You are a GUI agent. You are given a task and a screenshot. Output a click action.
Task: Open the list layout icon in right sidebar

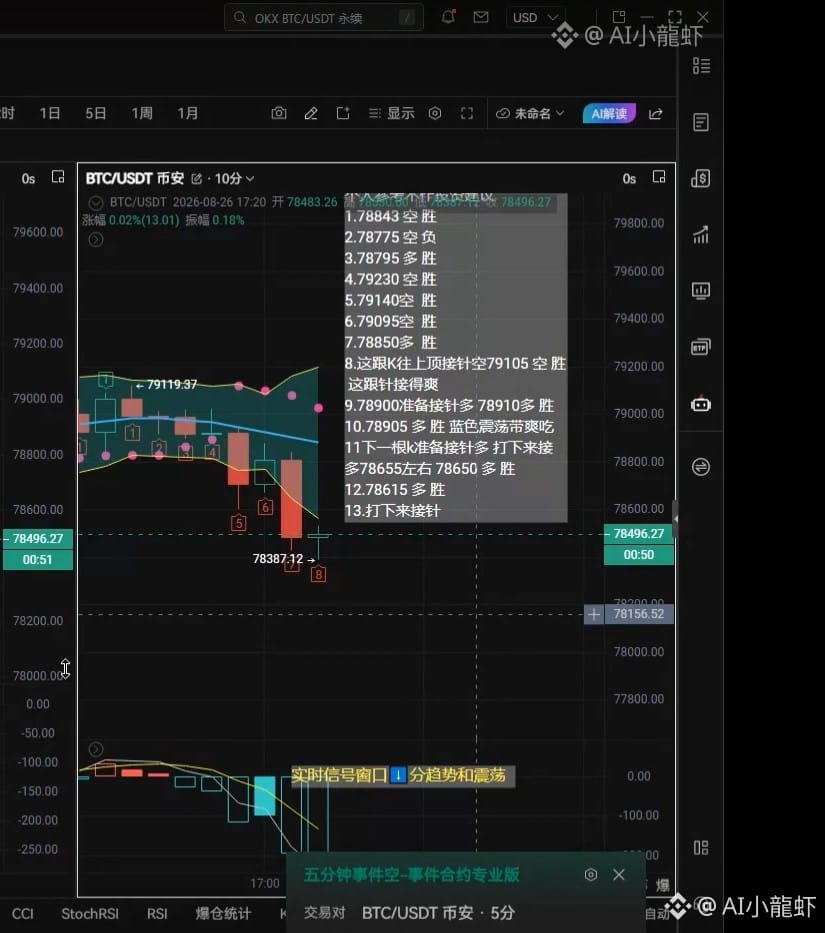pos(701,65)
